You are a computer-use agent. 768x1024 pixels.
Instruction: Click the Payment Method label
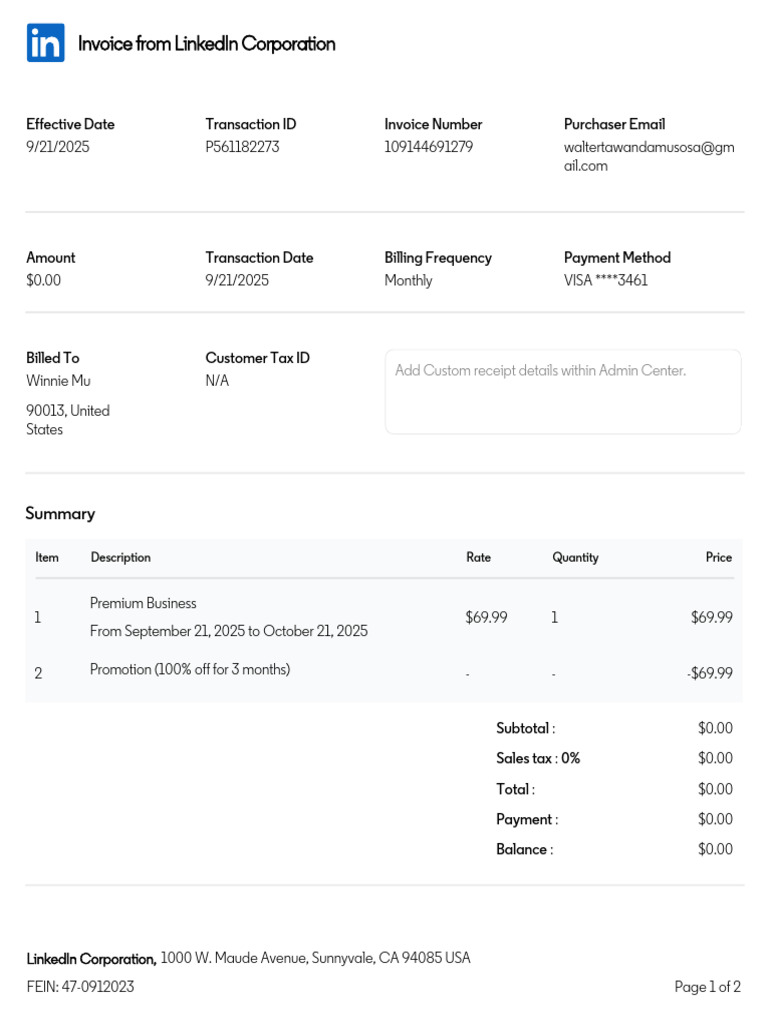(617, 257)
